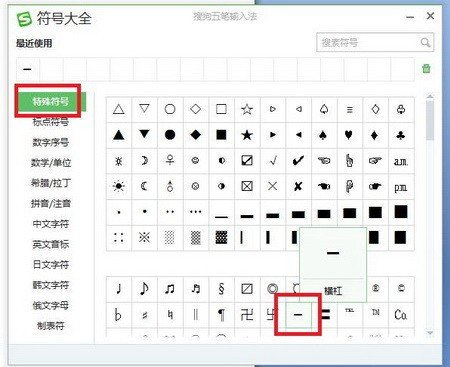Insert the thin check mark symbol
The image size is (450, 367).
pyautogui.click(x=273, y=161)
